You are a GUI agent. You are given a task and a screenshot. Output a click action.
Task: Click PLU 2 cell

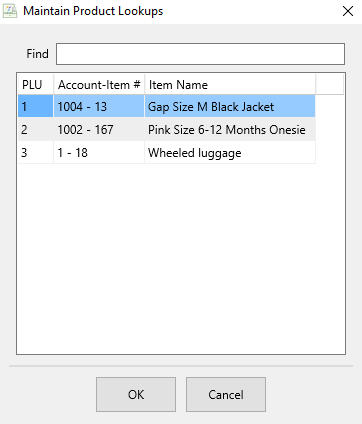click(36, 129)
